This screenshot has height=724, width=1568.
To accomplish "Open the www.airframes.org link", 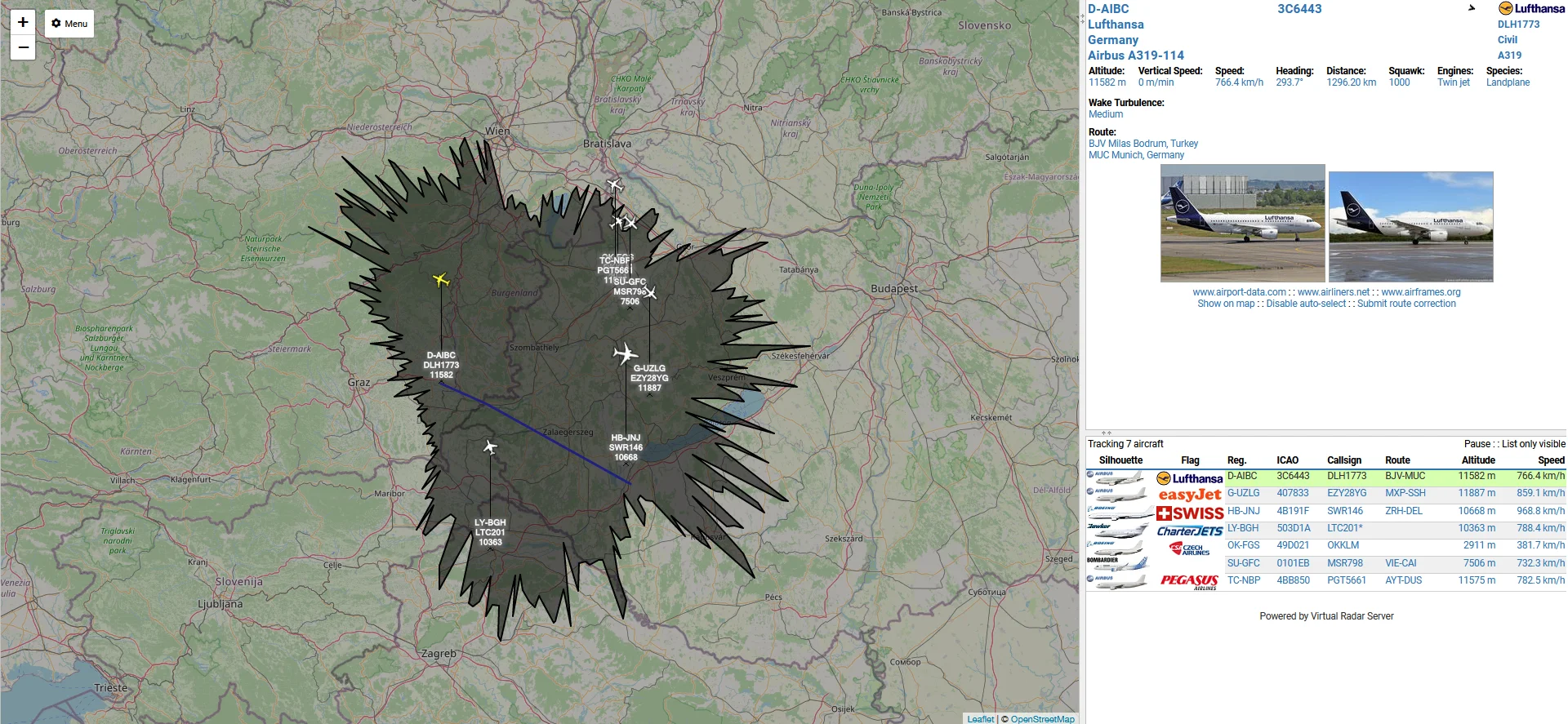I will tap(1421, 292).
